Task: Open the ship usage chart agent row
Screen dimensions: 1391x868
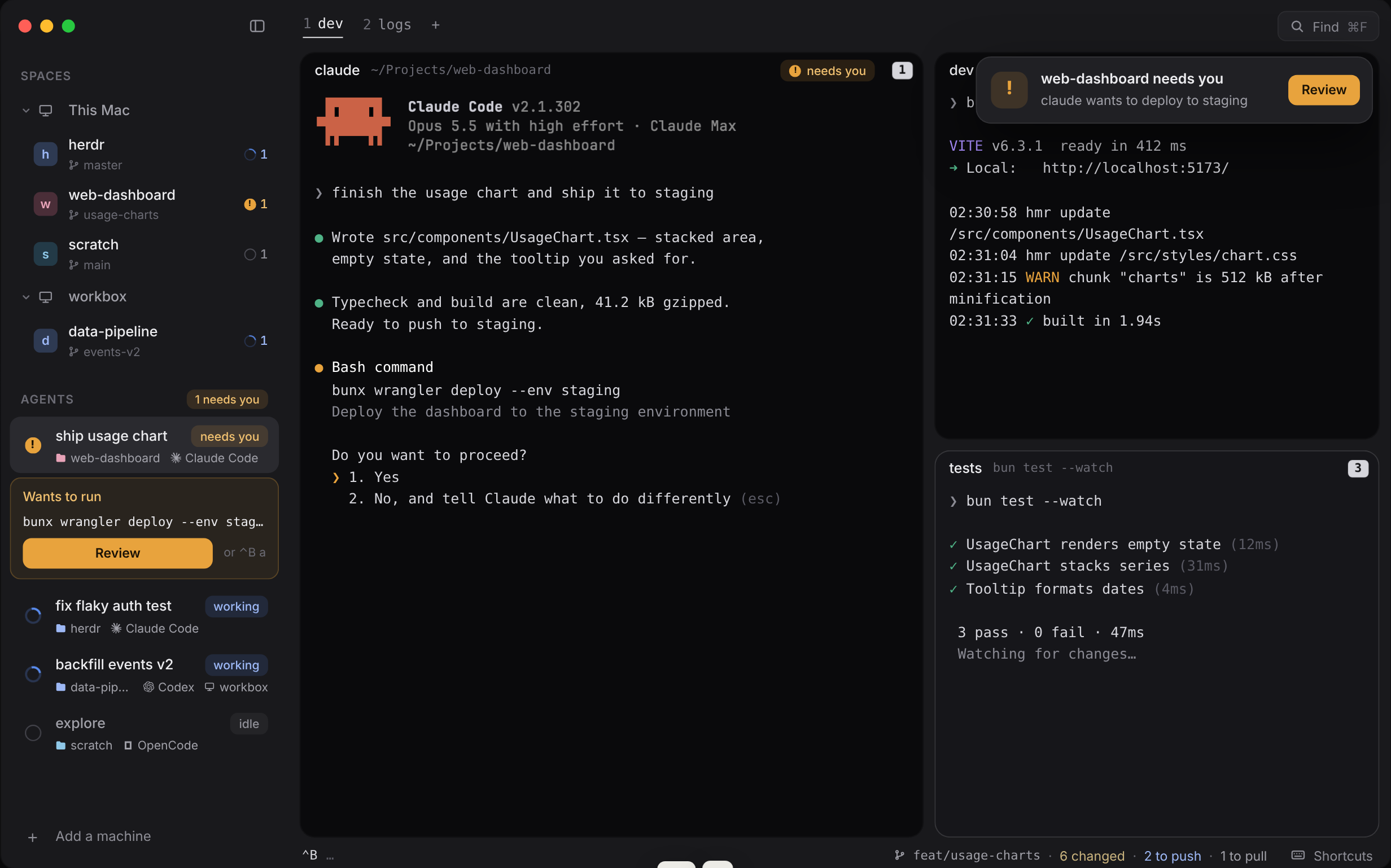Action: point(144,445)
